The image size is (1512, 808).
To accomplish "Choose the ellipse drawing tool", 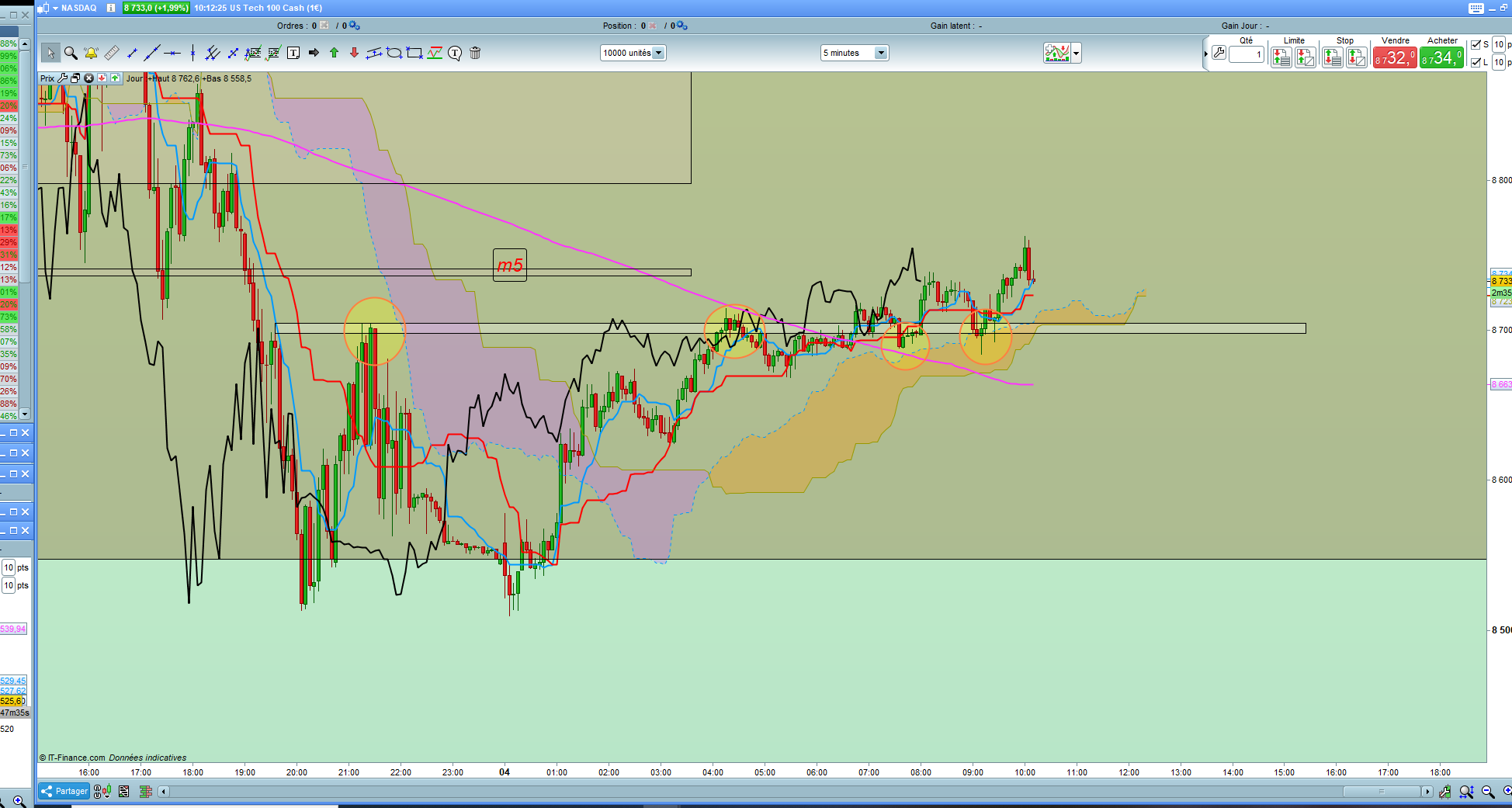I will (394, 53).
